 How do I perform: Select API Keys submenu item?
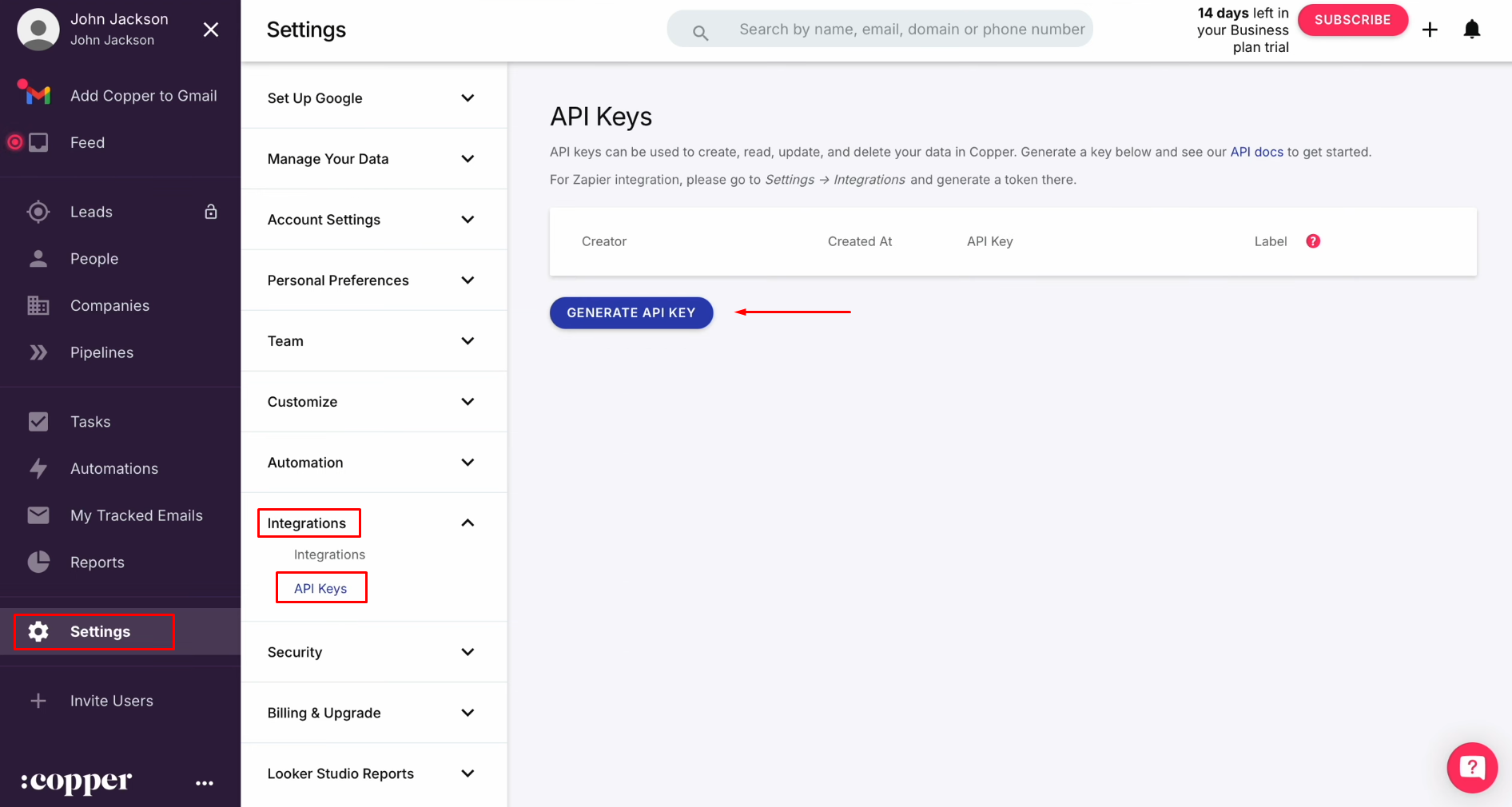pos(320,588)
